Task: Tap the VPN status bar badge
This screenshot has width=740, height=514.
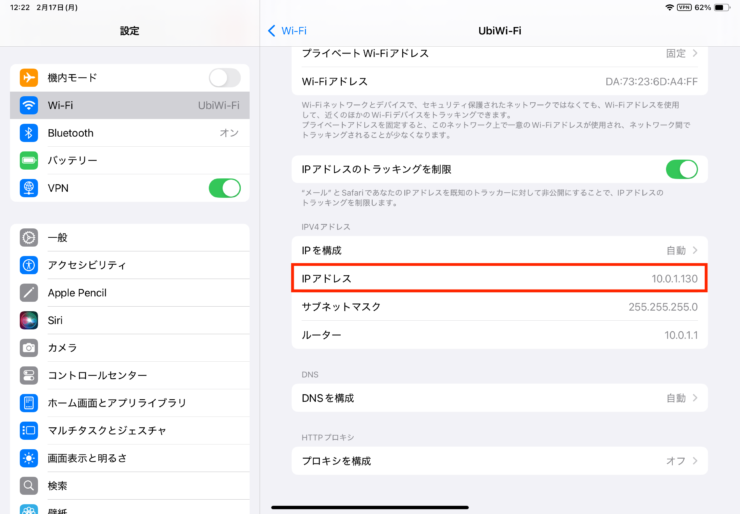Action: 684,7
